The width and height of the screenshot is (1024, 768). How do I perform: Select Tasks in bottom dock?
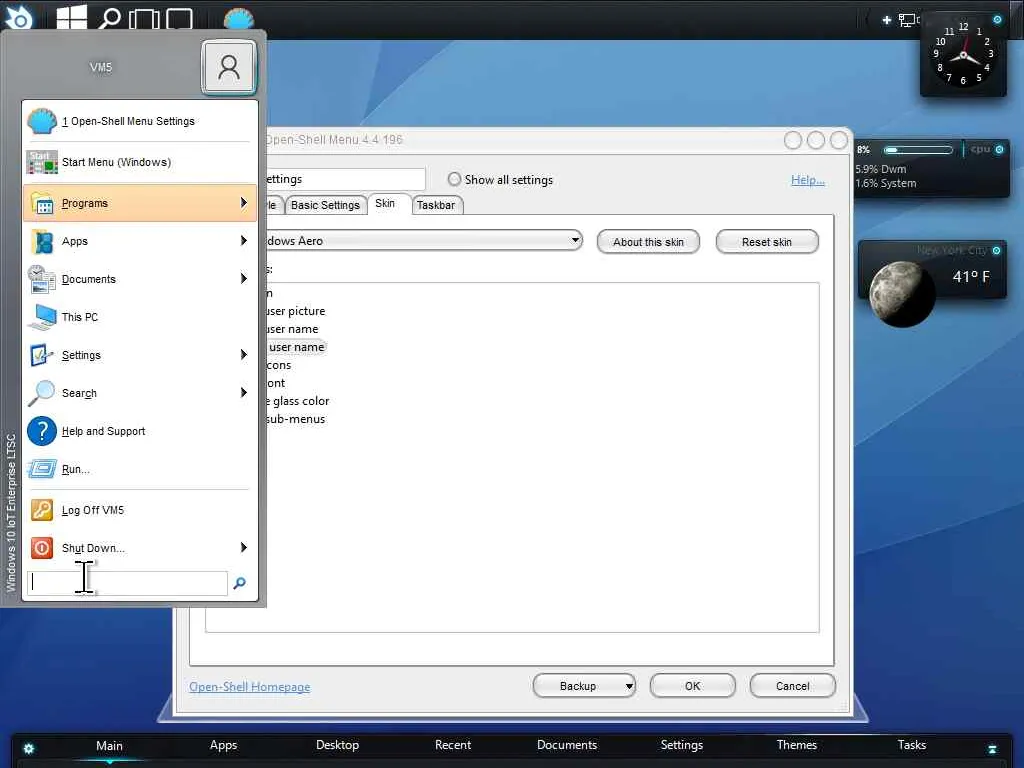[x=912, y=745]
